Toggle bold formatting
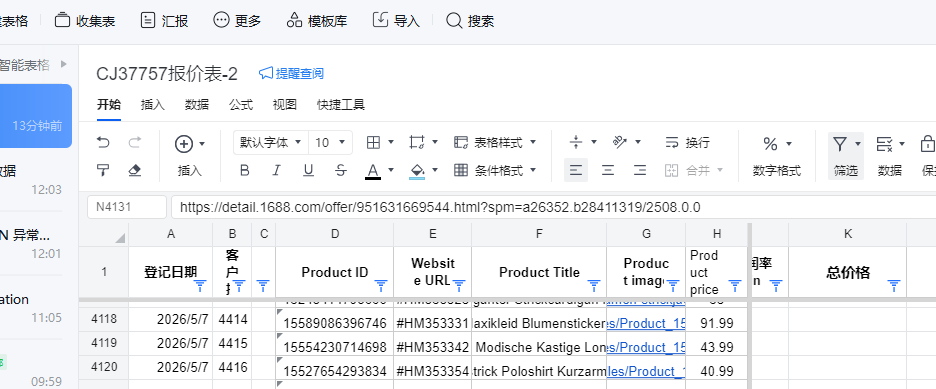This screenshot has height=389, width=936. point(244,171)
